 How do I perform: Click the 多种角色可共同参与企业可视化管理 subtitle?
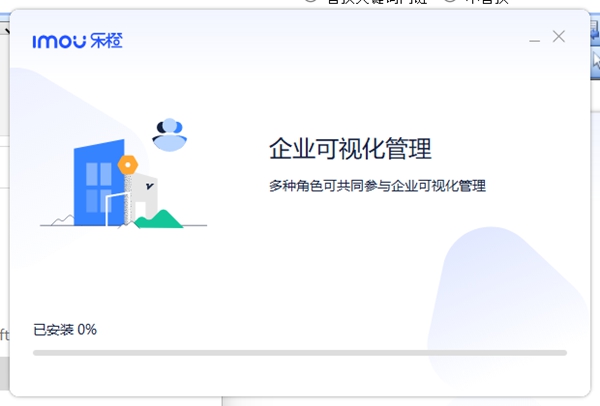[377, 186]
